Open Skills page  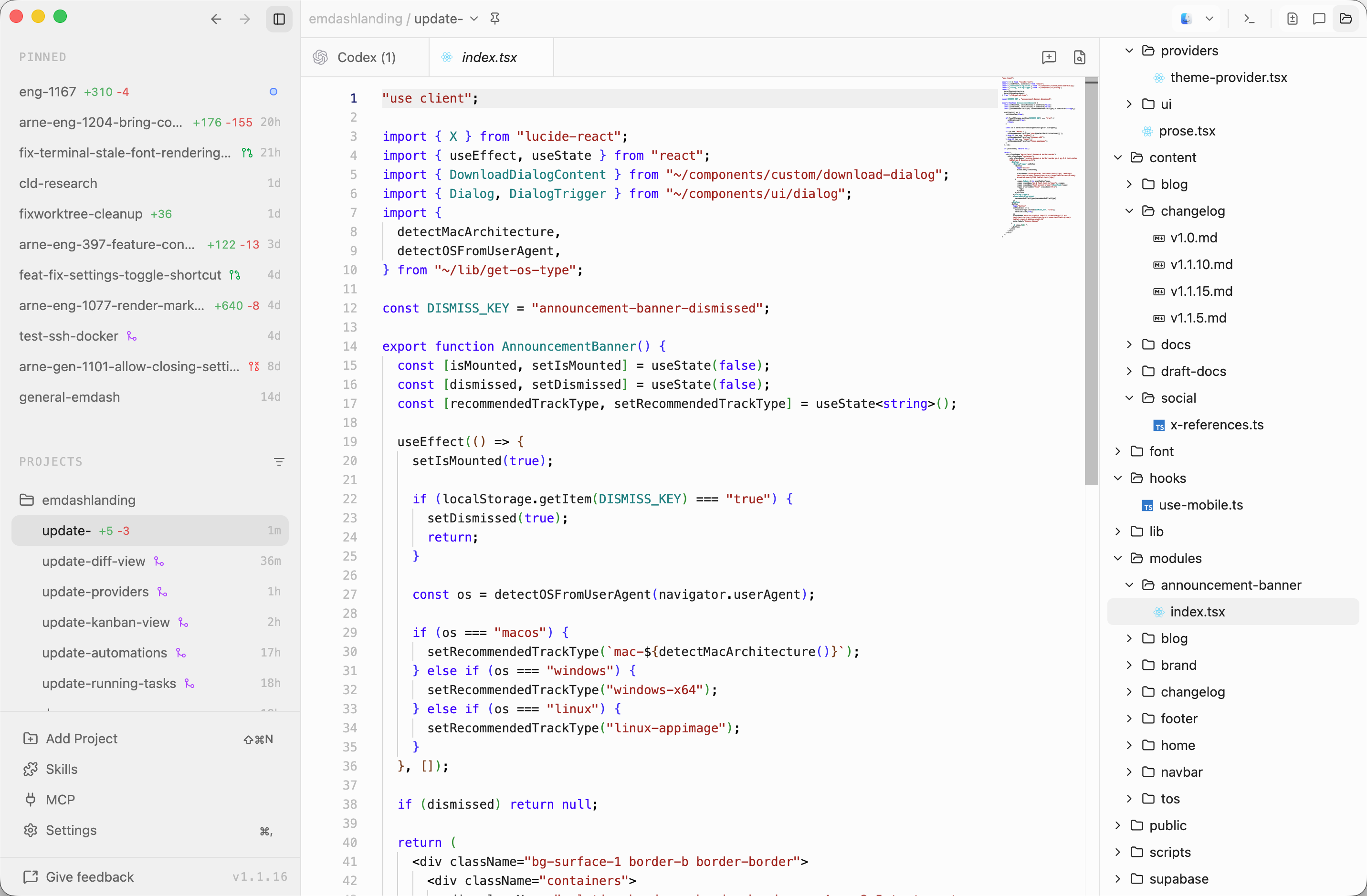150,769
